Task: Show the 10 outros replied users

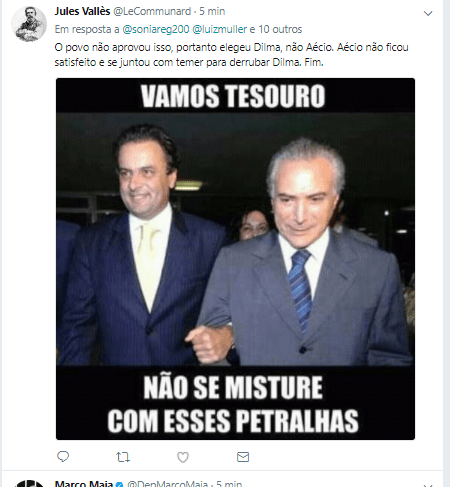Action: (280, 29)
